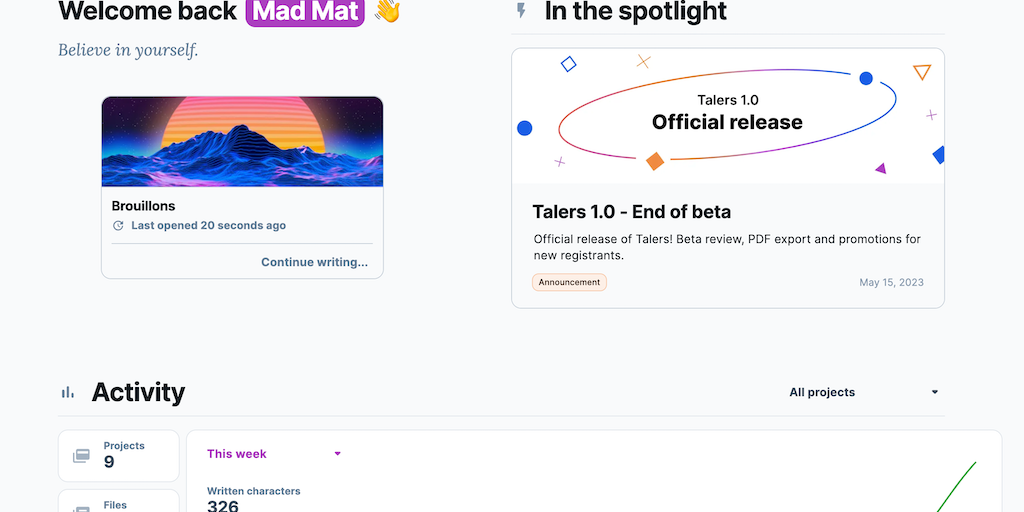Click the waving hand emoji

click(x=386, y=12)
